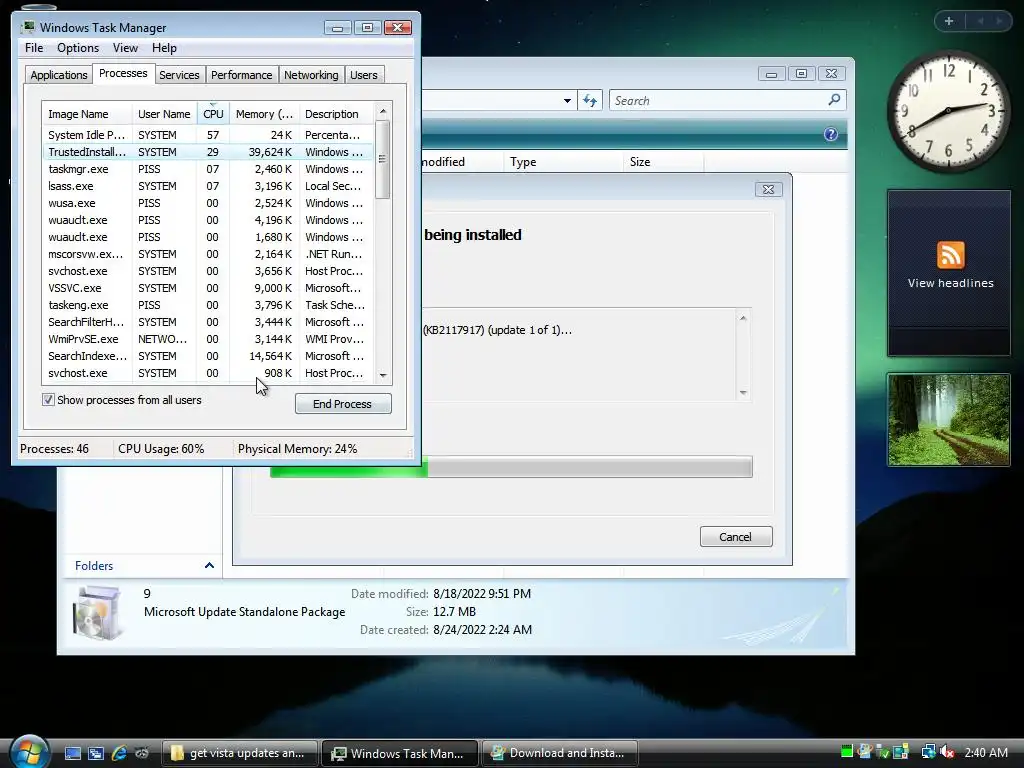Click the installation progress bar
Viewport: 1024px width, 768px height.
point(511,467)
